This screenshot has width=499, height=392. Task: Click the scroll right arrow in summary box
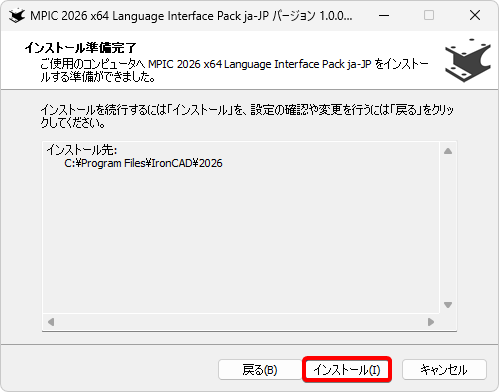[x=431, y=322]
